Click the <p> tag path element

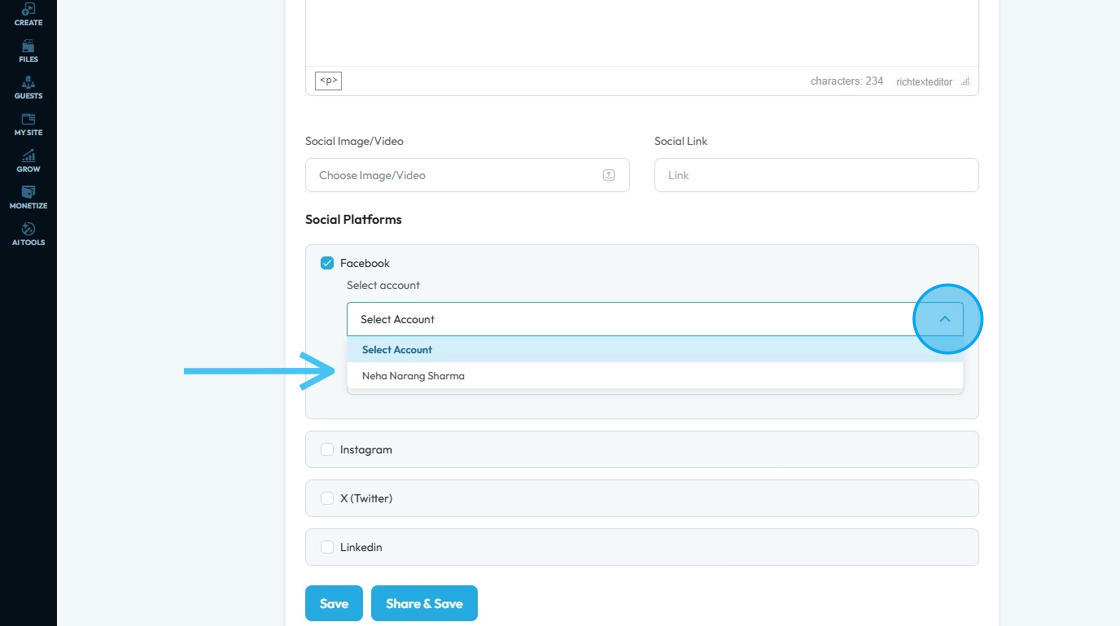tap(328, 81)
